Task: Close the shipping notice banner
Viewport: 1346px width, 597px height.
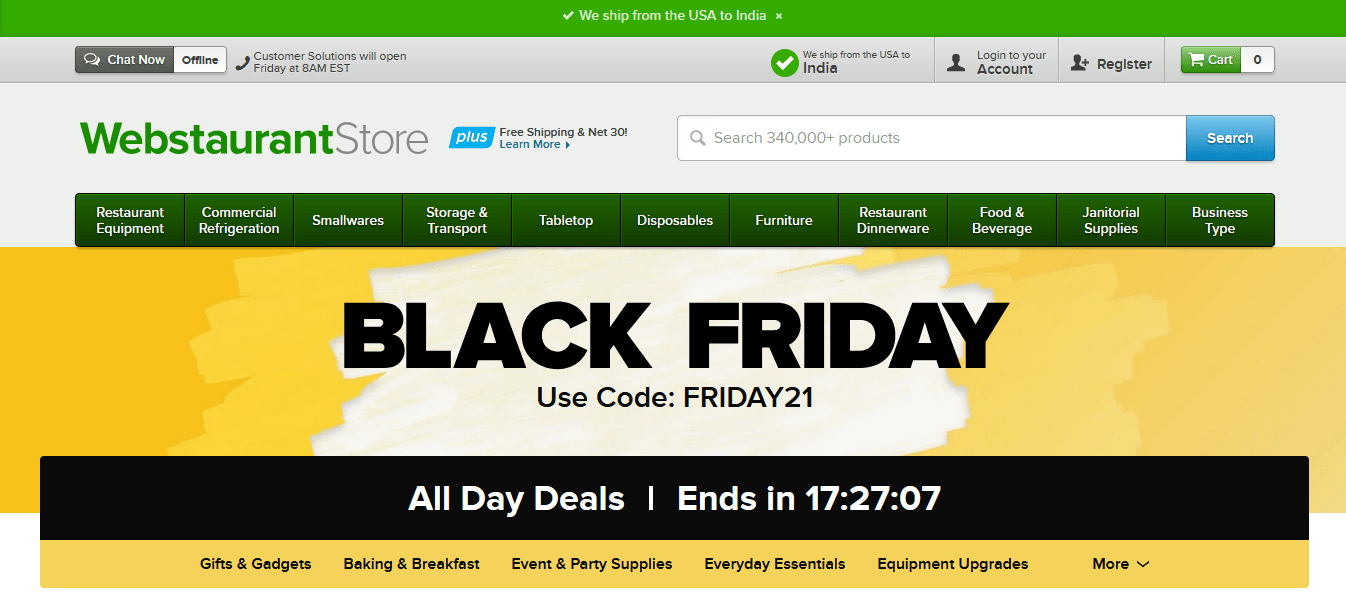Action: point(779,16)
